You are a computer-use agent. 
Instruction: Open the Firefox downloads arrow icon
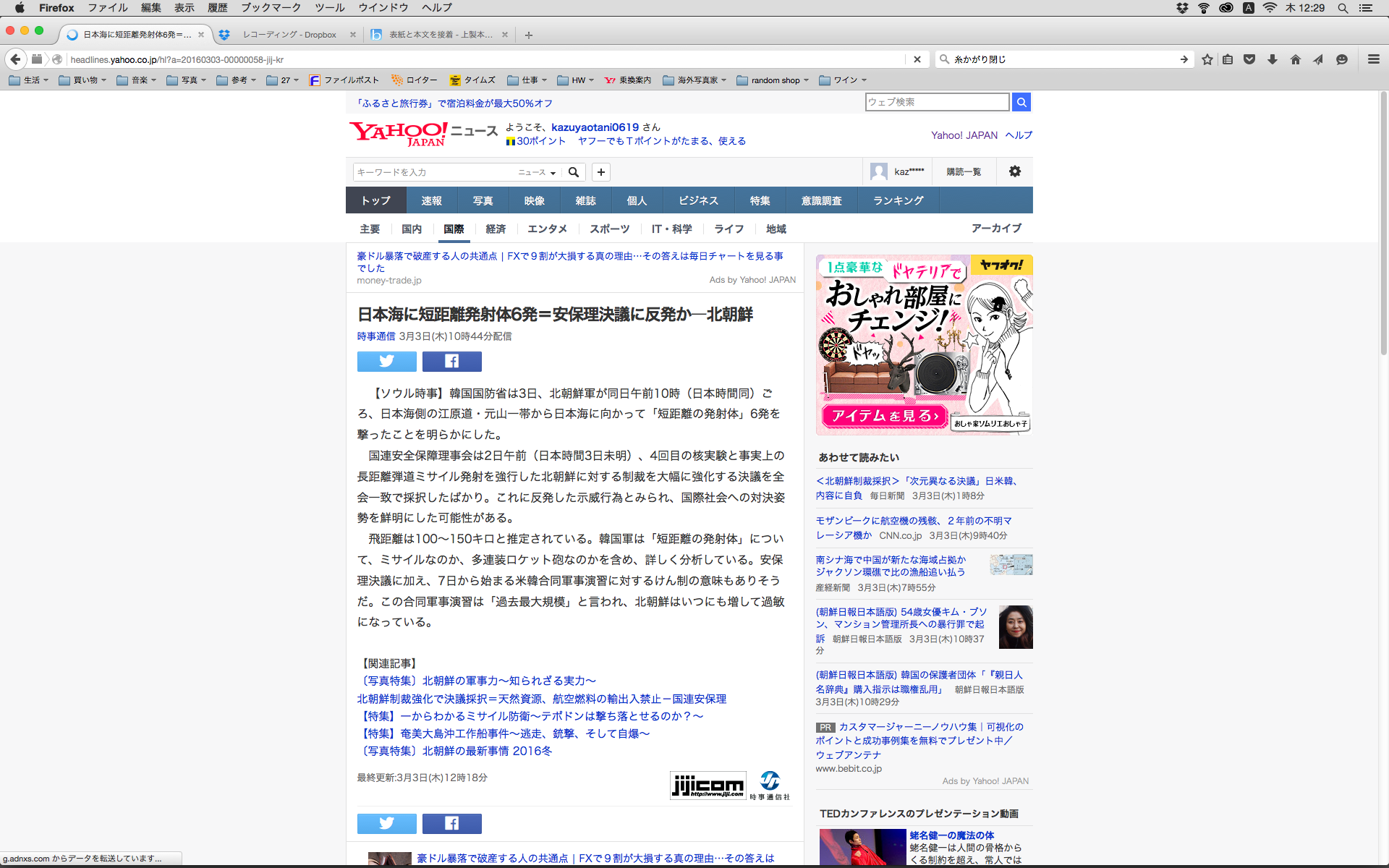[x=1273, y=59]
